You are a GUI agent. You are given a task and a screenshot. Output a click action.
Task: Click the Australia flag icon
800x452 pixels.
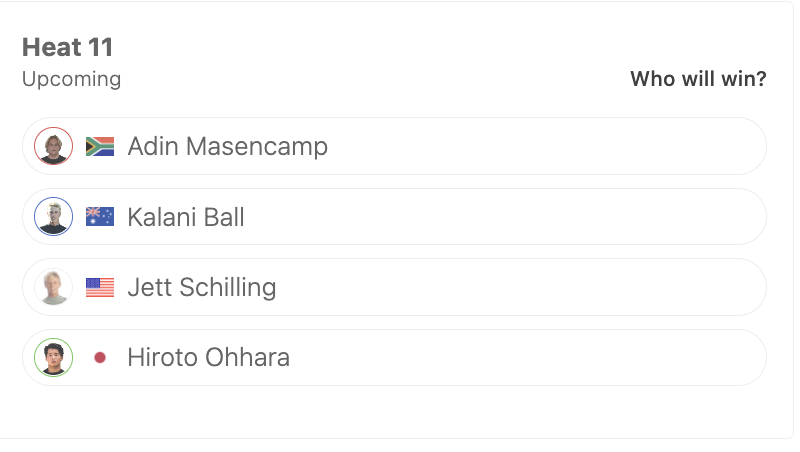(x=100, y=217)
